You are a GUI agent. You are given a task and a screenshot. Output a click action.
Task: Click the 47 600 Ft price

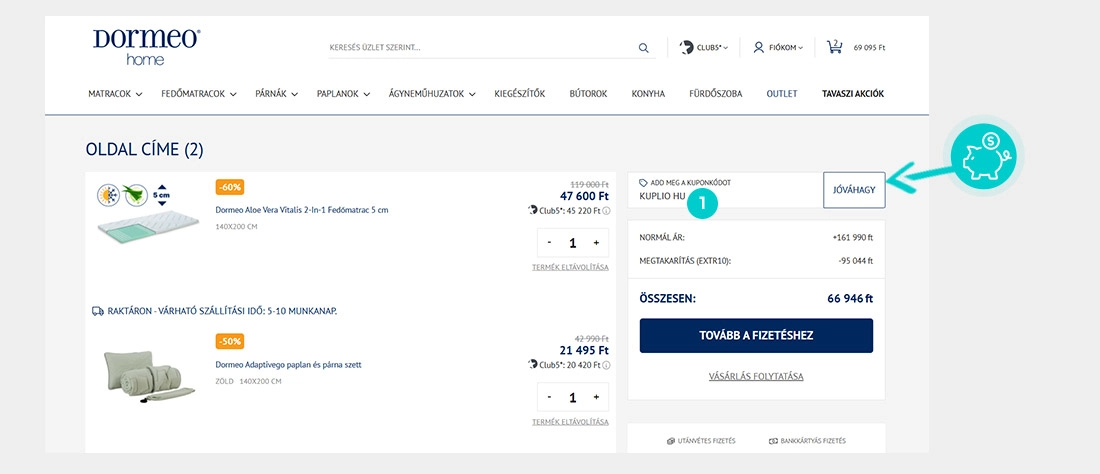tap(584, 196)
